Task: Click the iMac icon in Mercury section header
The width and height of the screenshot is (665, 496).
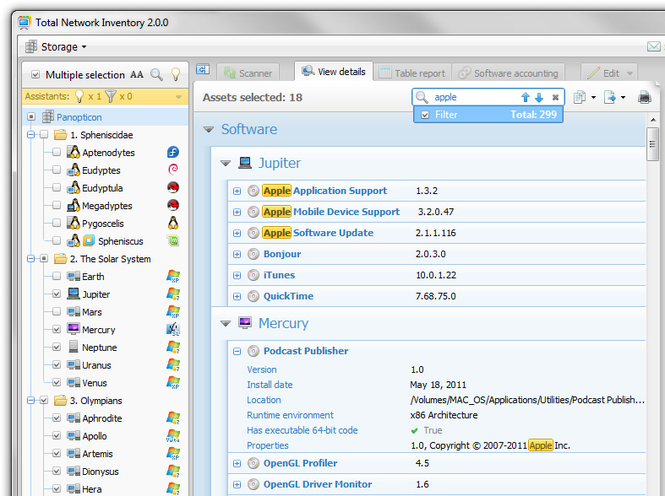Action: 245,323
